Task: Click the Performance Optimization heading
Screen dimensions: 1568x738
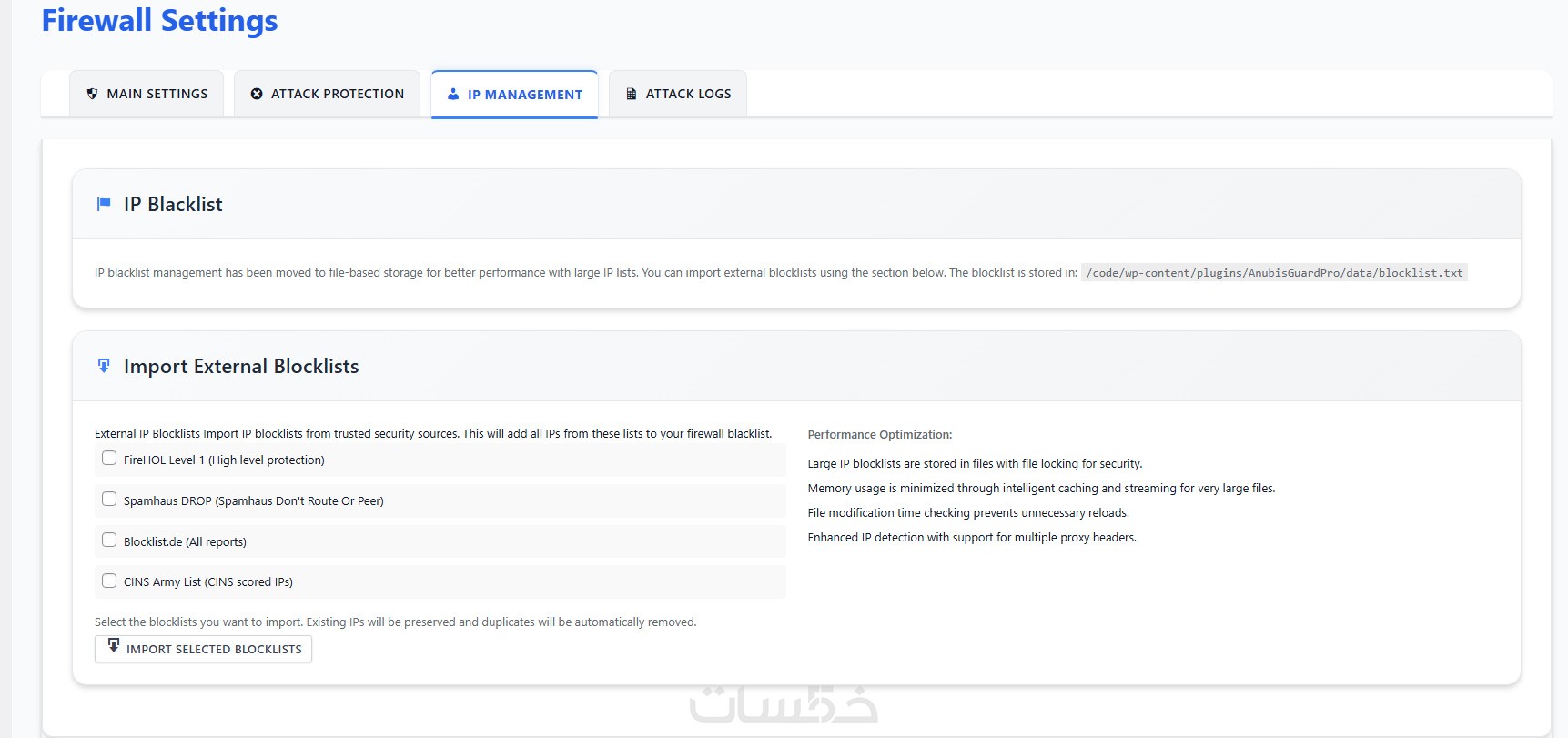Action: 880,435
